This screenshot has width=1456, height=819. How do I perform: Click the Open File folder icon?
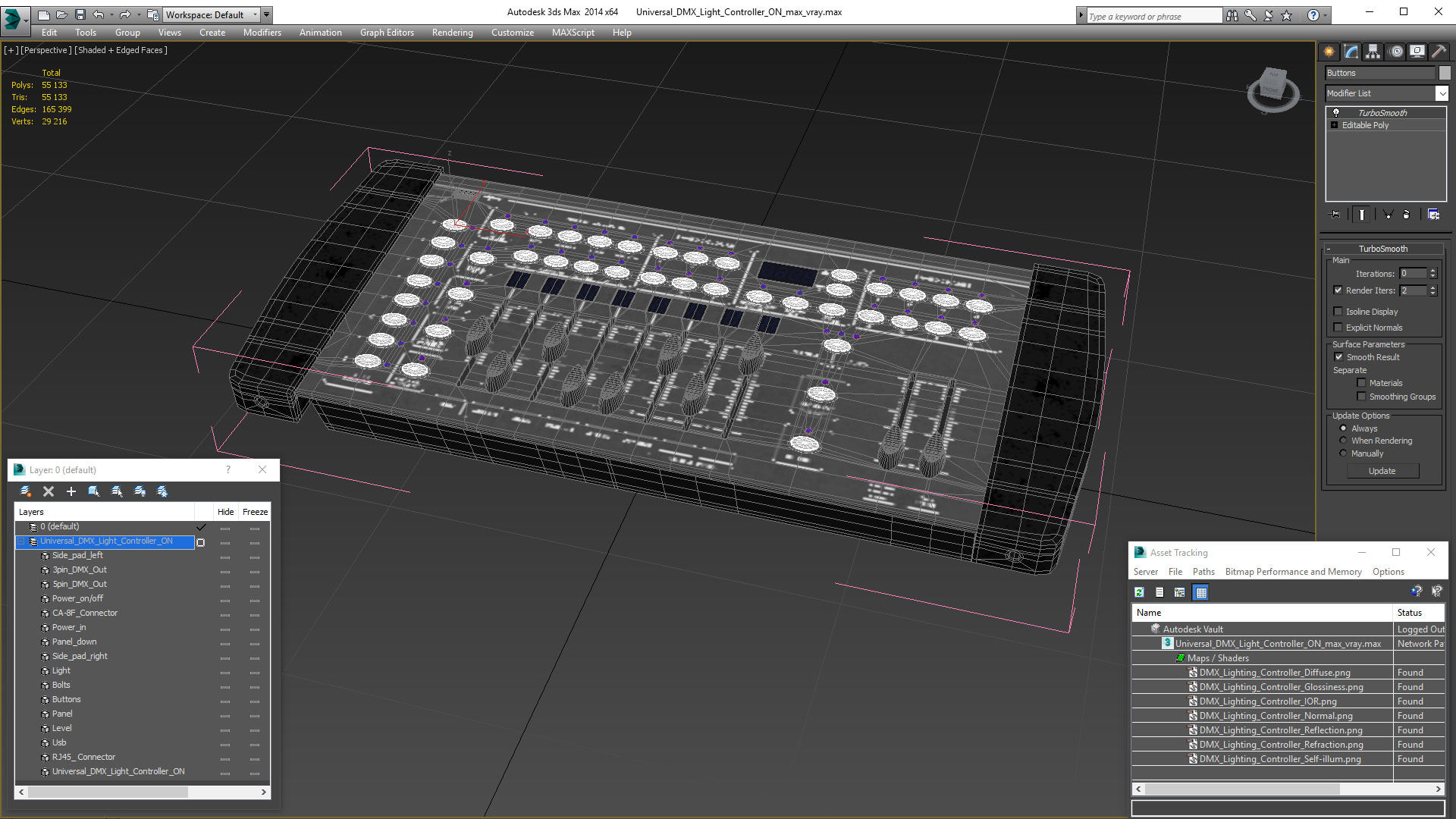(x=61, y=14)
